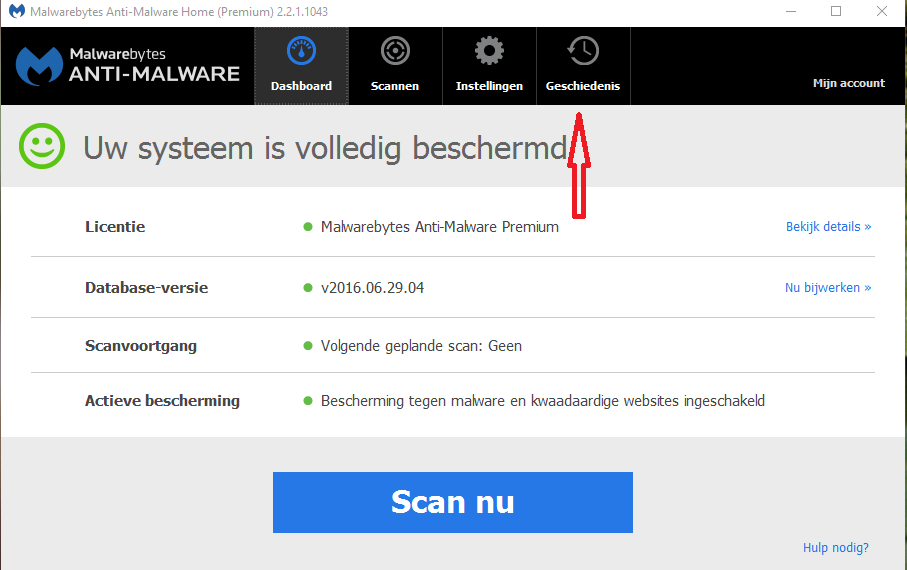Open the Dashboard gauge icon
Screen dimensions: 907x570
[301, 51]
